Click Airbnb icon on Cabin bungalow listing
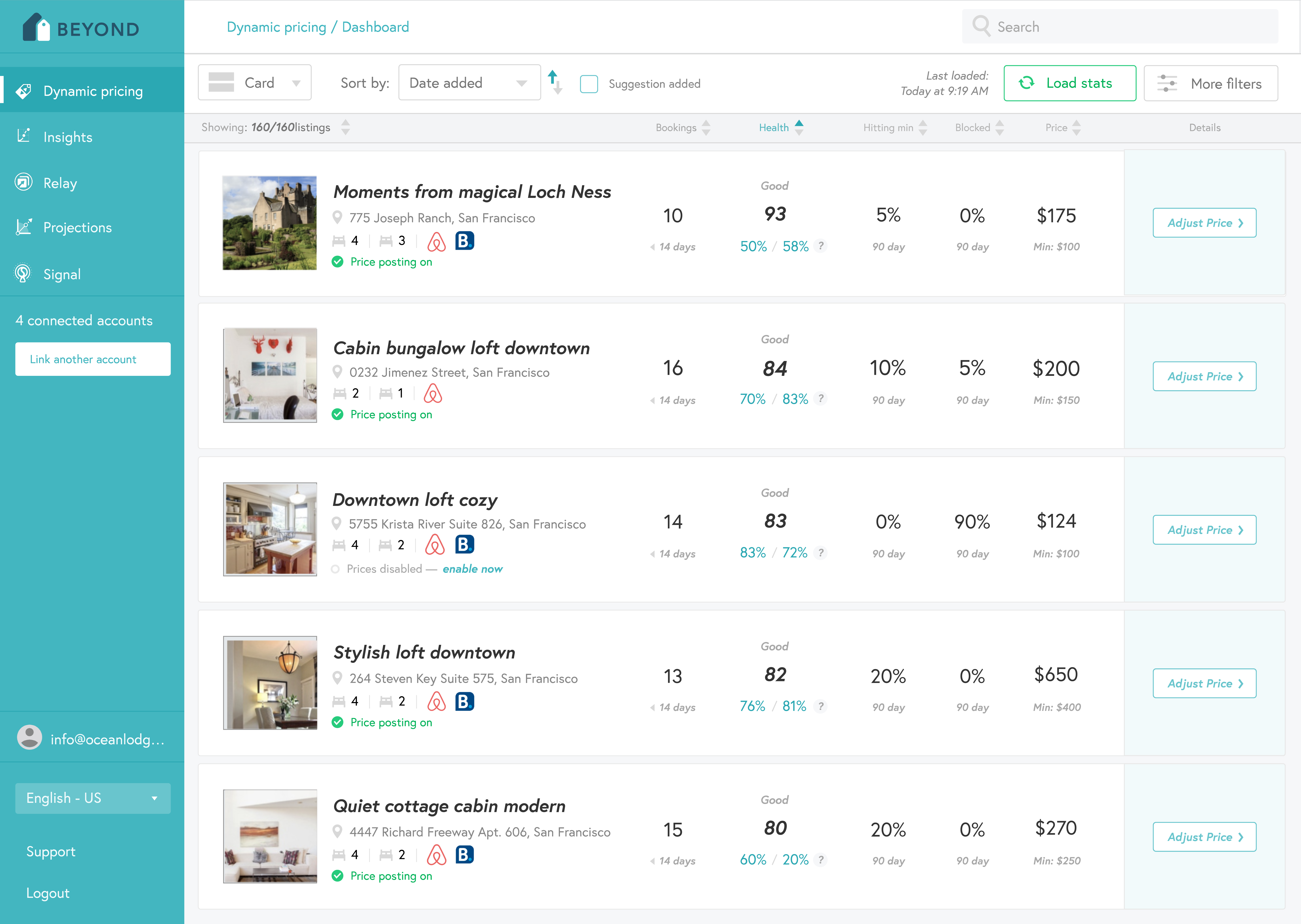1301x924 pixels. (433, 394)
